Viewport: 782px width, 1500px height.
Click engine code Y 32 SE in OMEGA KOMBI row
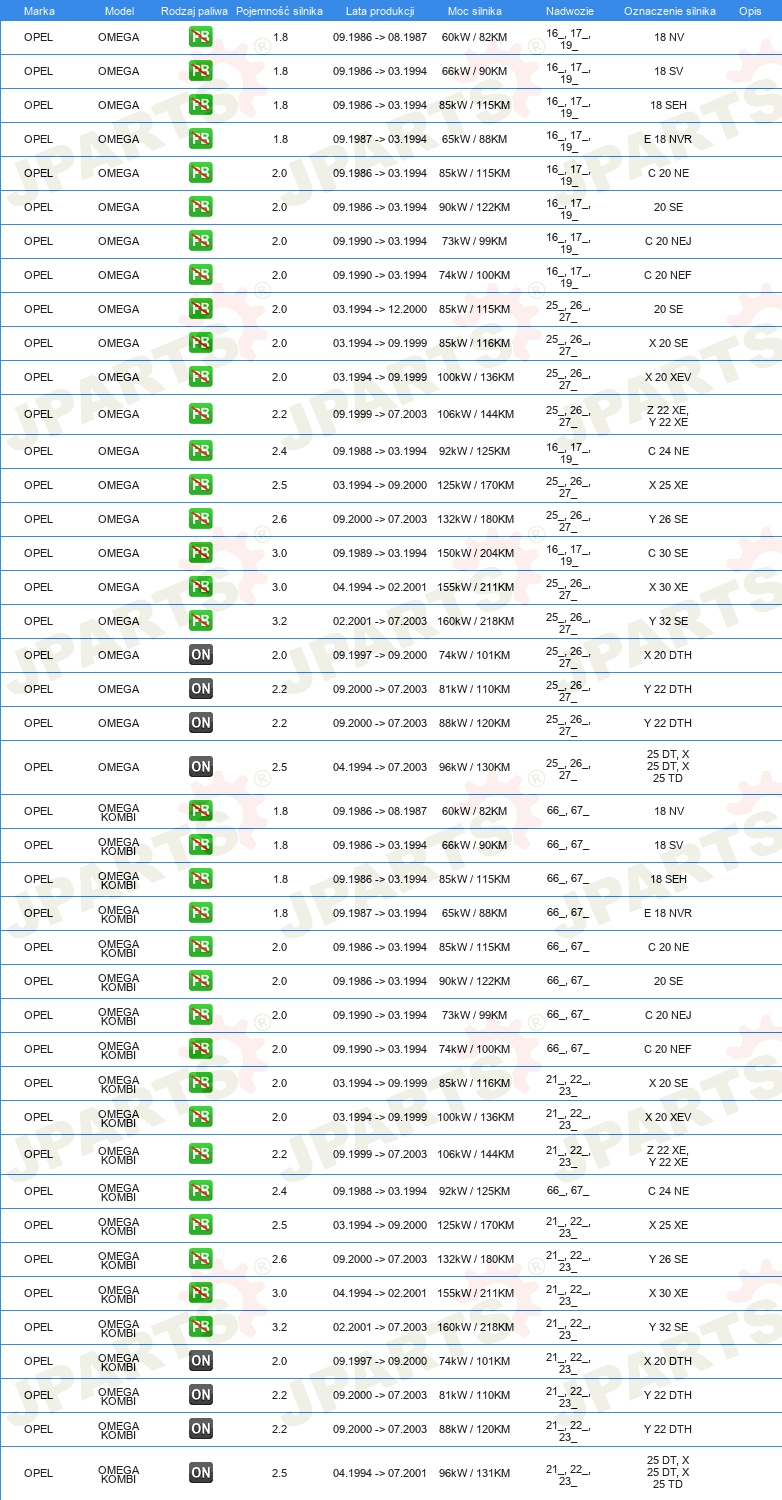669,1328
